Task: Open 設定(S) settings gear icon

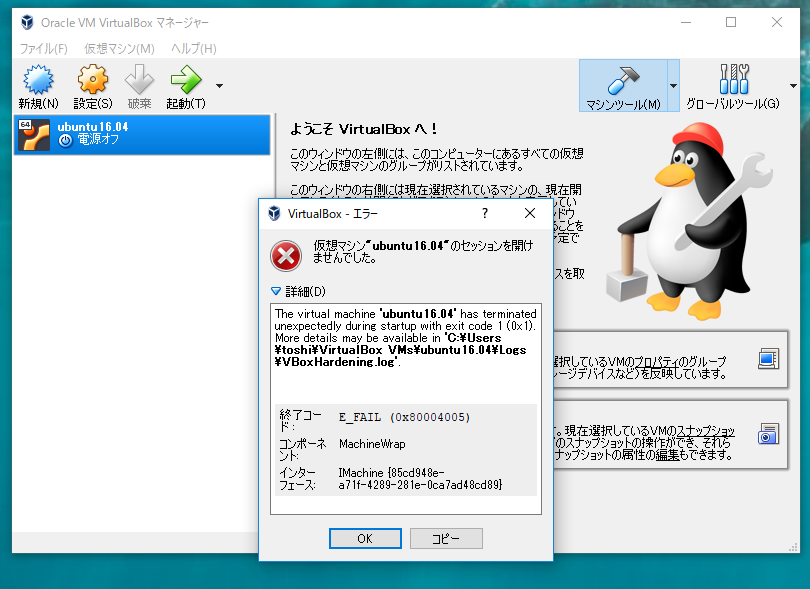Action: [93, 80]
